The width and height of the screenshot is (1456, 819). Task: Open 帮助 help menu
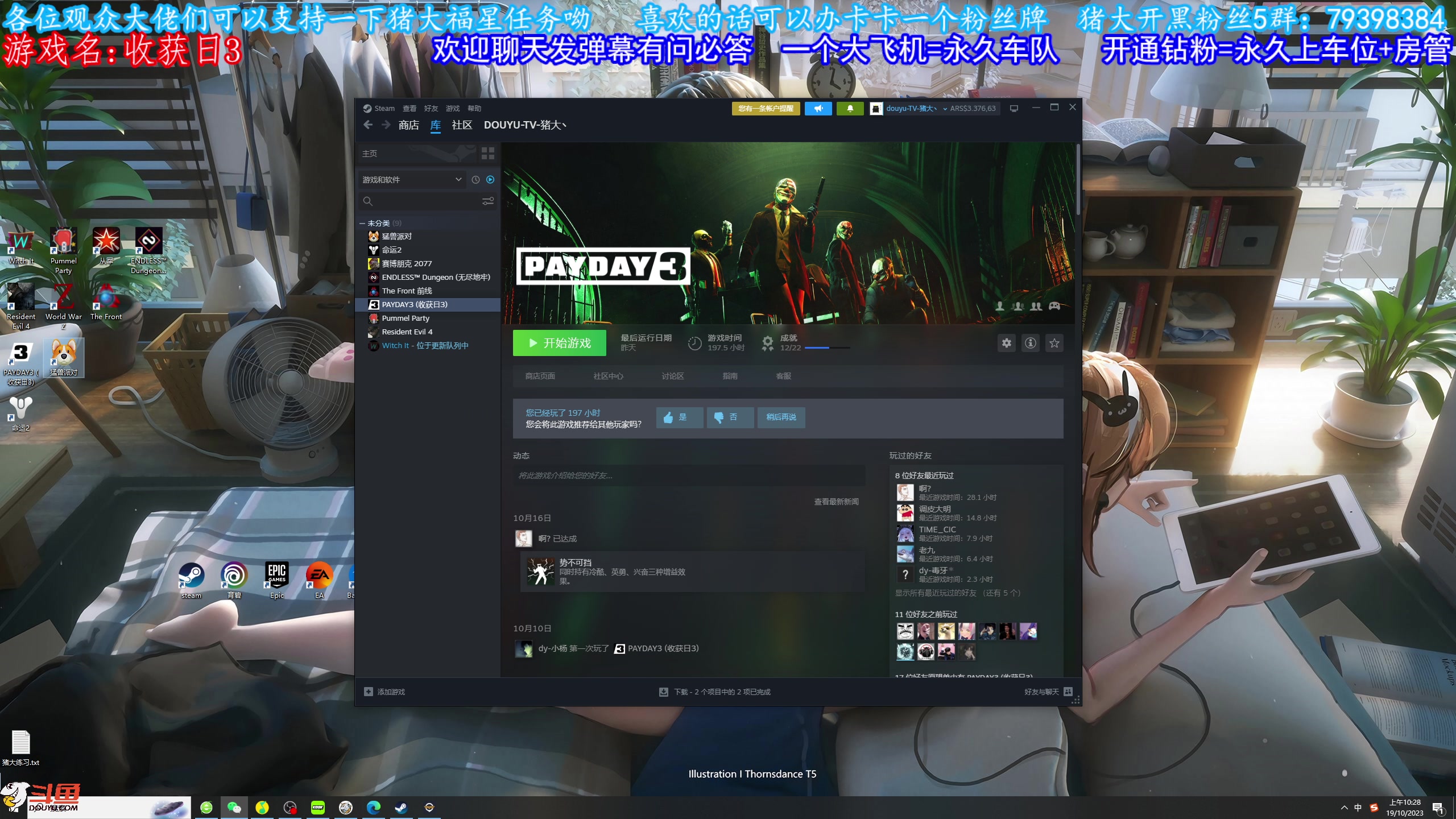474,108
